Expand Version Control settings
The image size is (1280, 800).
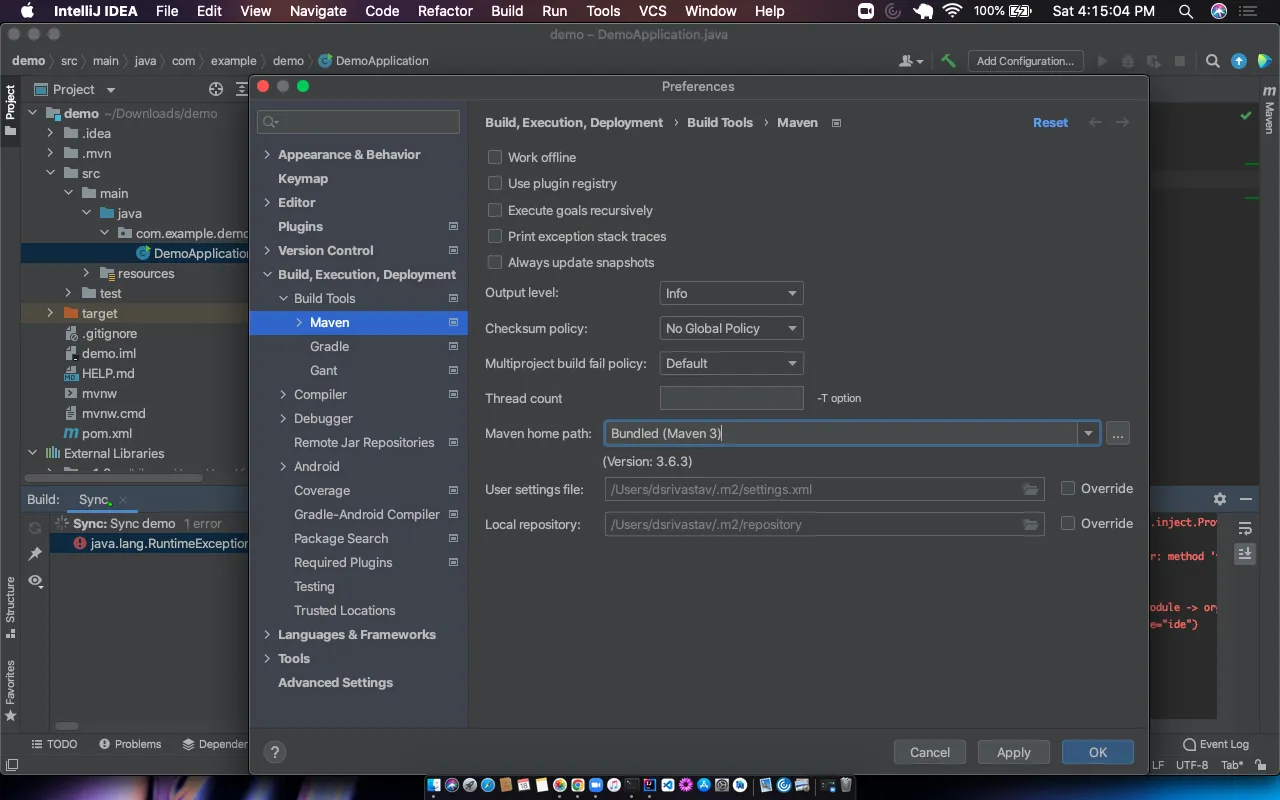[x=267, y=251]
